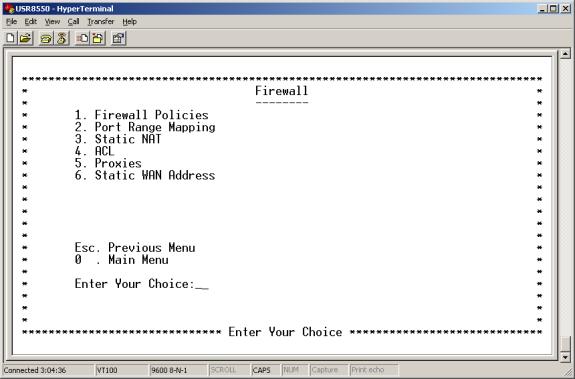The image size is (575, 379).
Task: Click the Receive file toolbar icon
Action: [98, 38]
